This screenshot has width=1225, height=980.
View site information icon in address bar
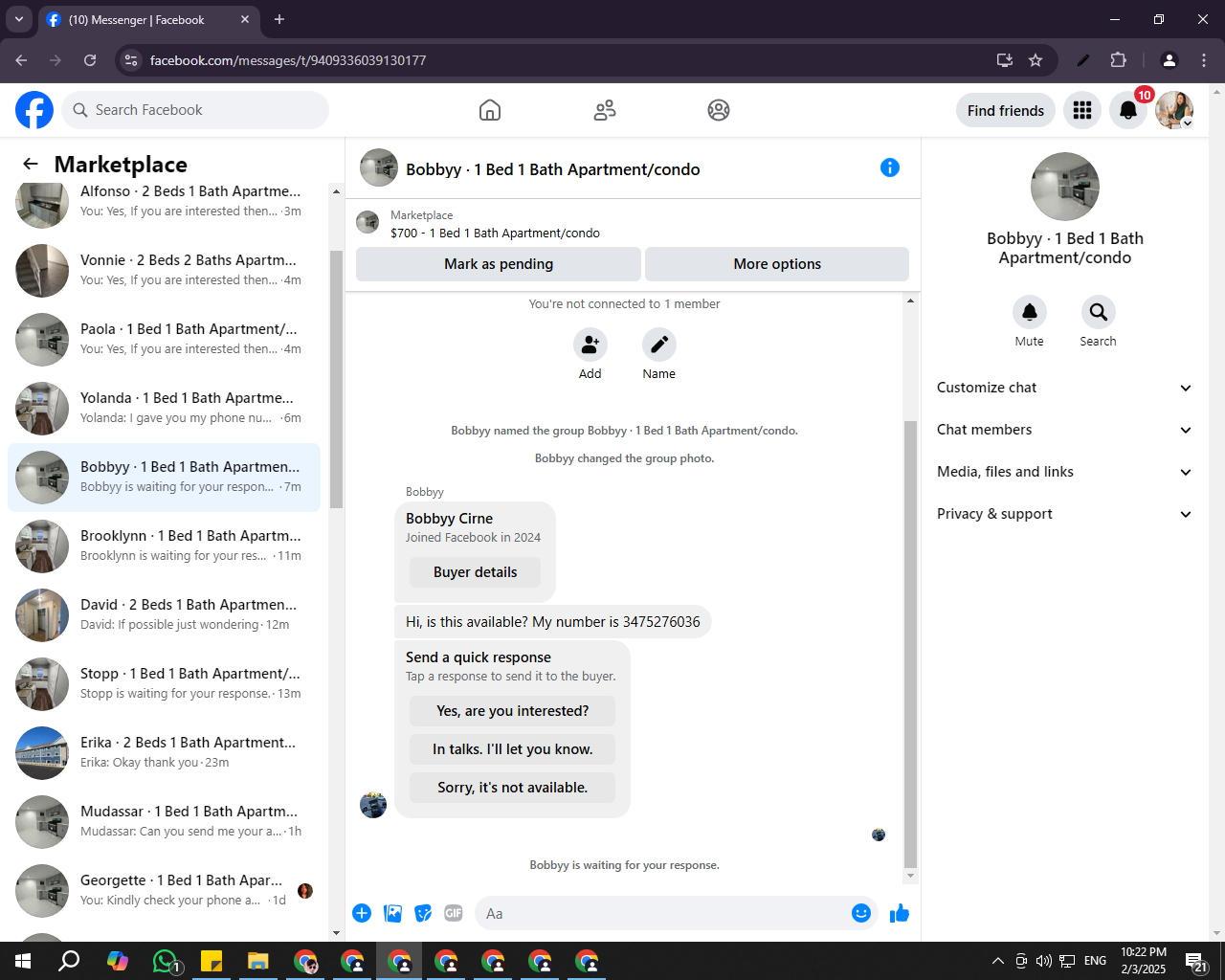click(131, 60)
